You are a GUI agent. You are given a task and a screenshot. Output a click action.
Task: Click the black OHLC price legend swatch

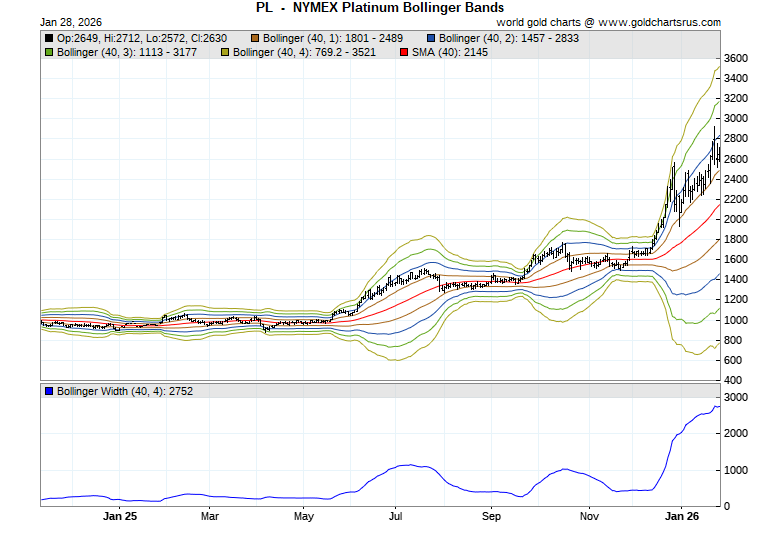49,39
